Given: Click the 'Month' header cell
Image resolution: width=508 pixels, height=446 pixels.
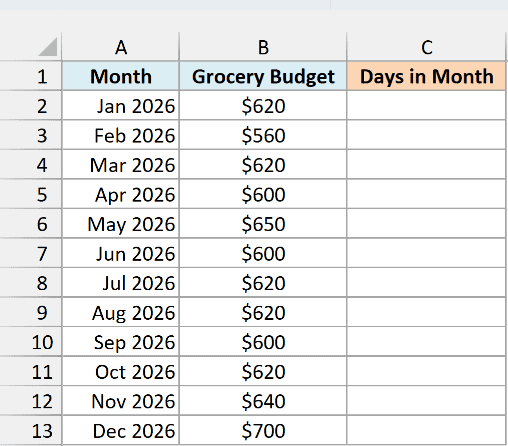Looking at the screenshot, I should (121, 76).
